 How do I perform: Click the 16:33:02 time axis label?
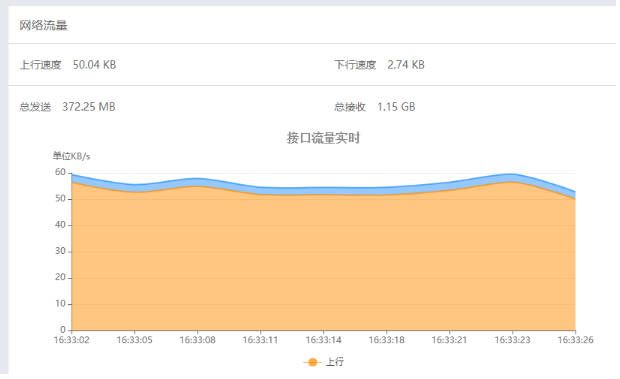coord(72,340)
